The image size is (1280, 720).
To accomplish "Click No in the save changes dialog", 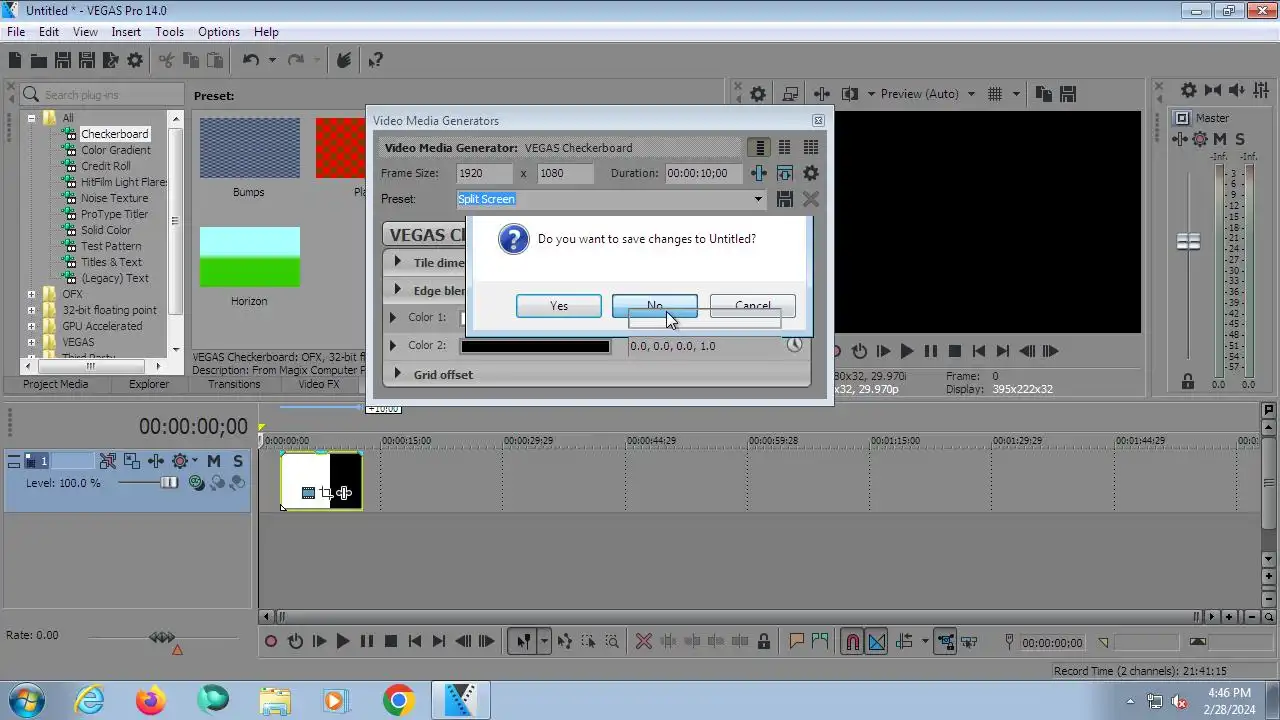I will (x=655, y=306).
